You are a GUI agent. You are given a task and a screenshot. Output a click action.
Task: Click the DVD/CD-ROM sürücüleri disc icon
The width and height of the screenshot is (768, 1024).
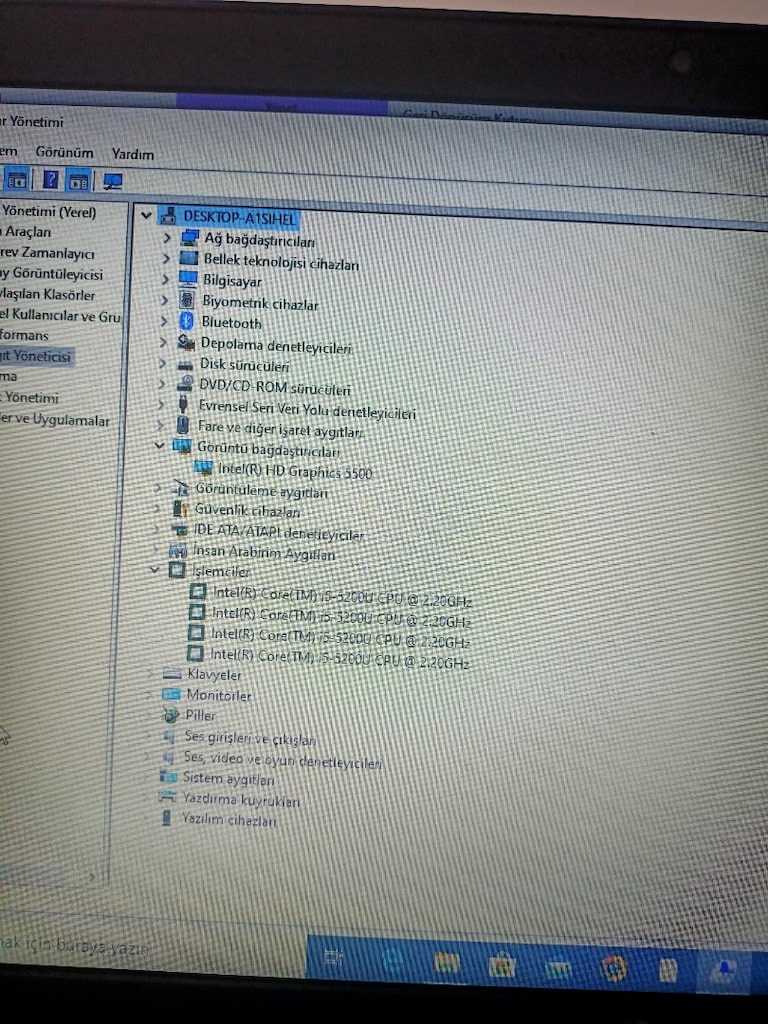(x=185, y=384)
